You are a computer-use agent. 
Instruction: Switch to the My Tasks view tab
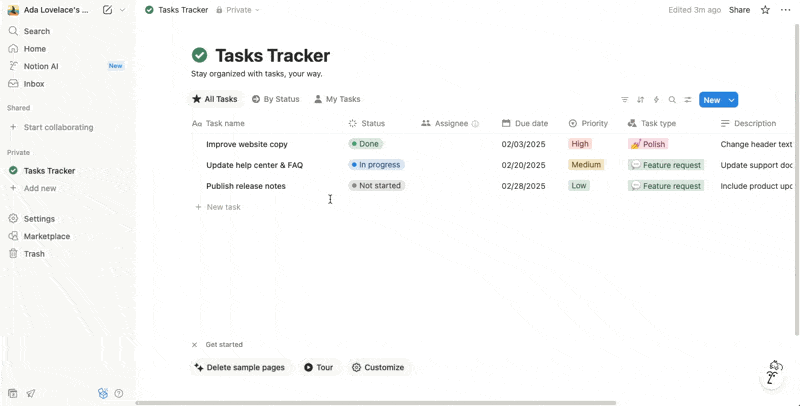click(x=337, y=99)
